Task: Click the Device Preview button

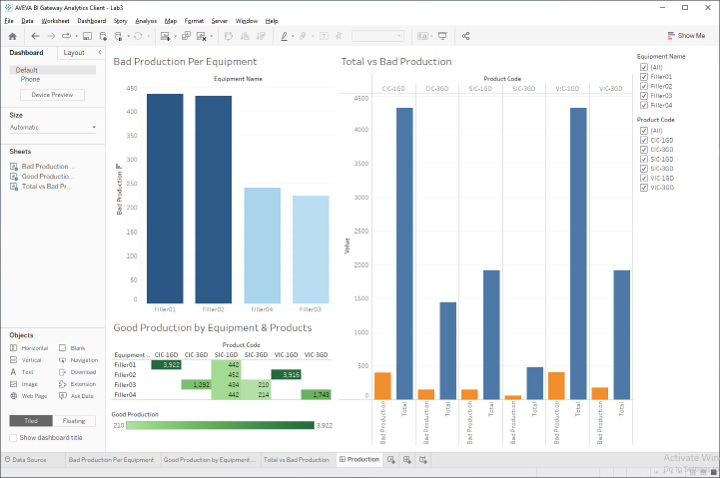Action: pos(52,95)
